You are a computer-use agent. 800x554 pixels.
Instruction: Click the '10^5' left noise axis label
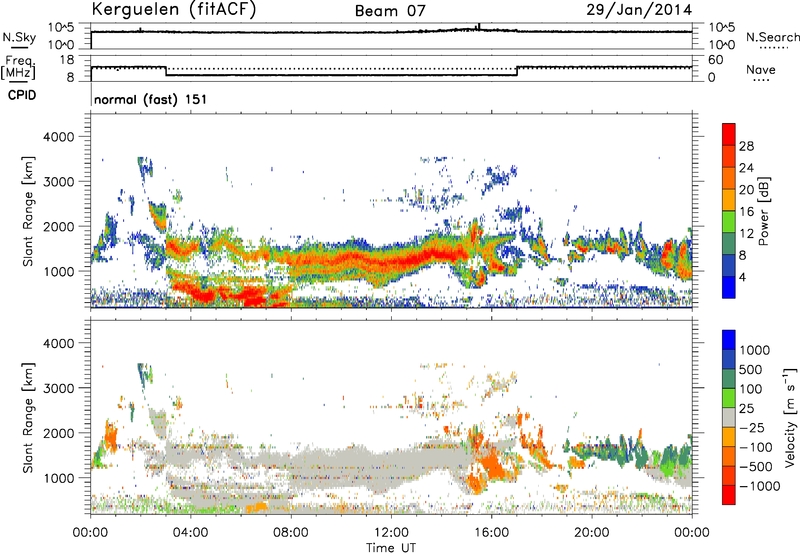pos(61,28)
